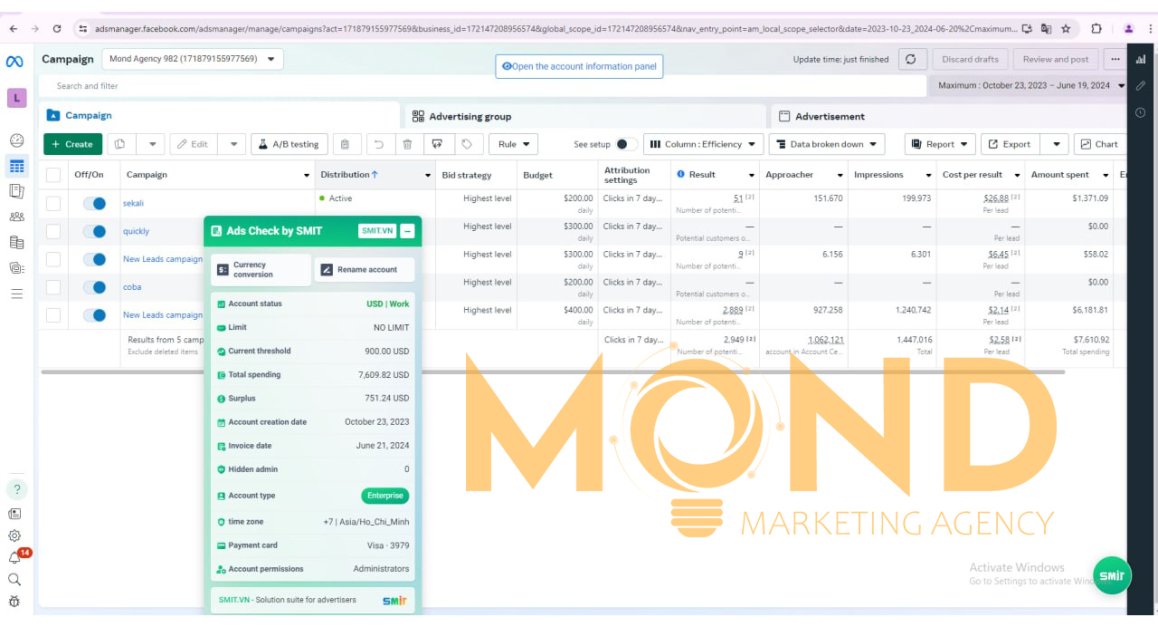
Task: Click the duplicate campaign icon button
Action: pos(120,144)
